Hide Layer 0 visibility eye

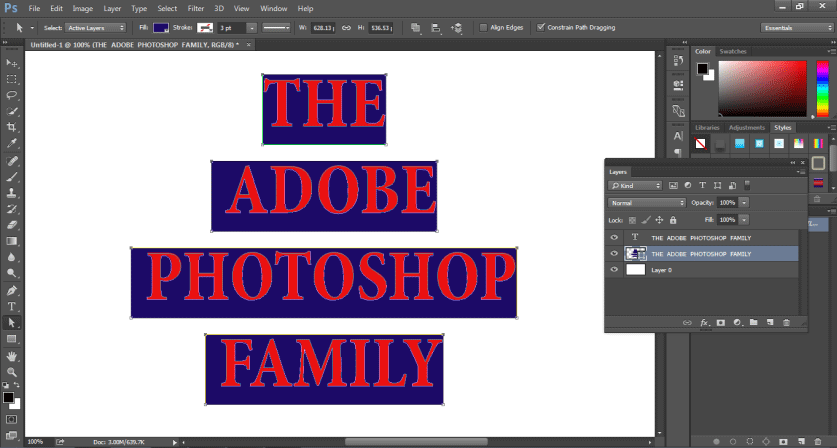coord(614,270)
